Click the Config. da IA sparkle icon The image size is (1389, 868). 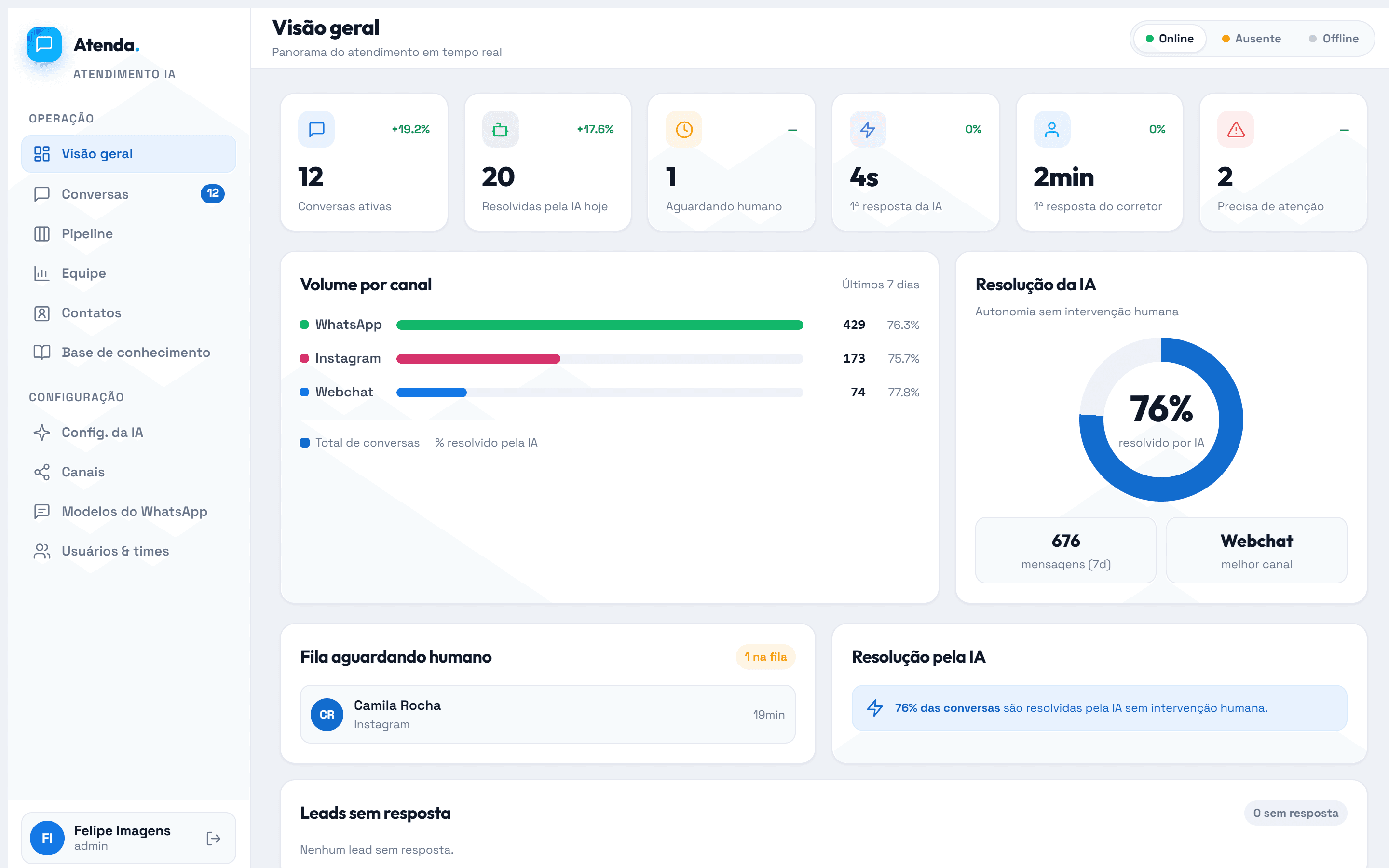tap(42, 432)
